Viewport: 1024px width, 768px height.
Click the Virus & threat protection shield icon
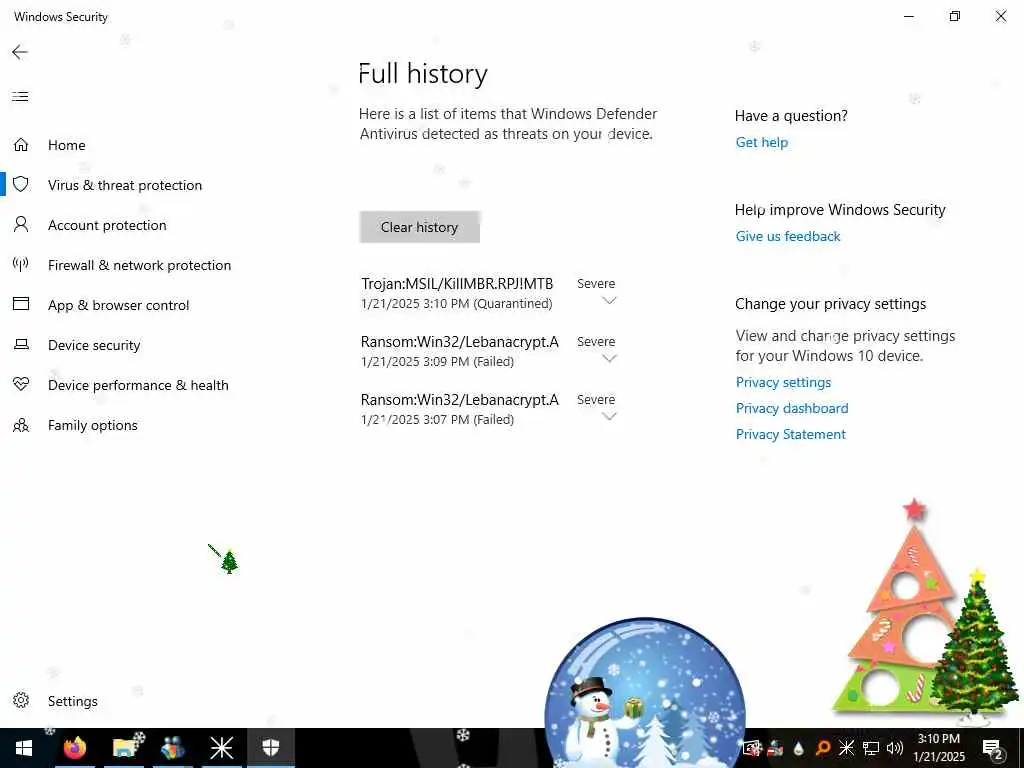(21, 184)
